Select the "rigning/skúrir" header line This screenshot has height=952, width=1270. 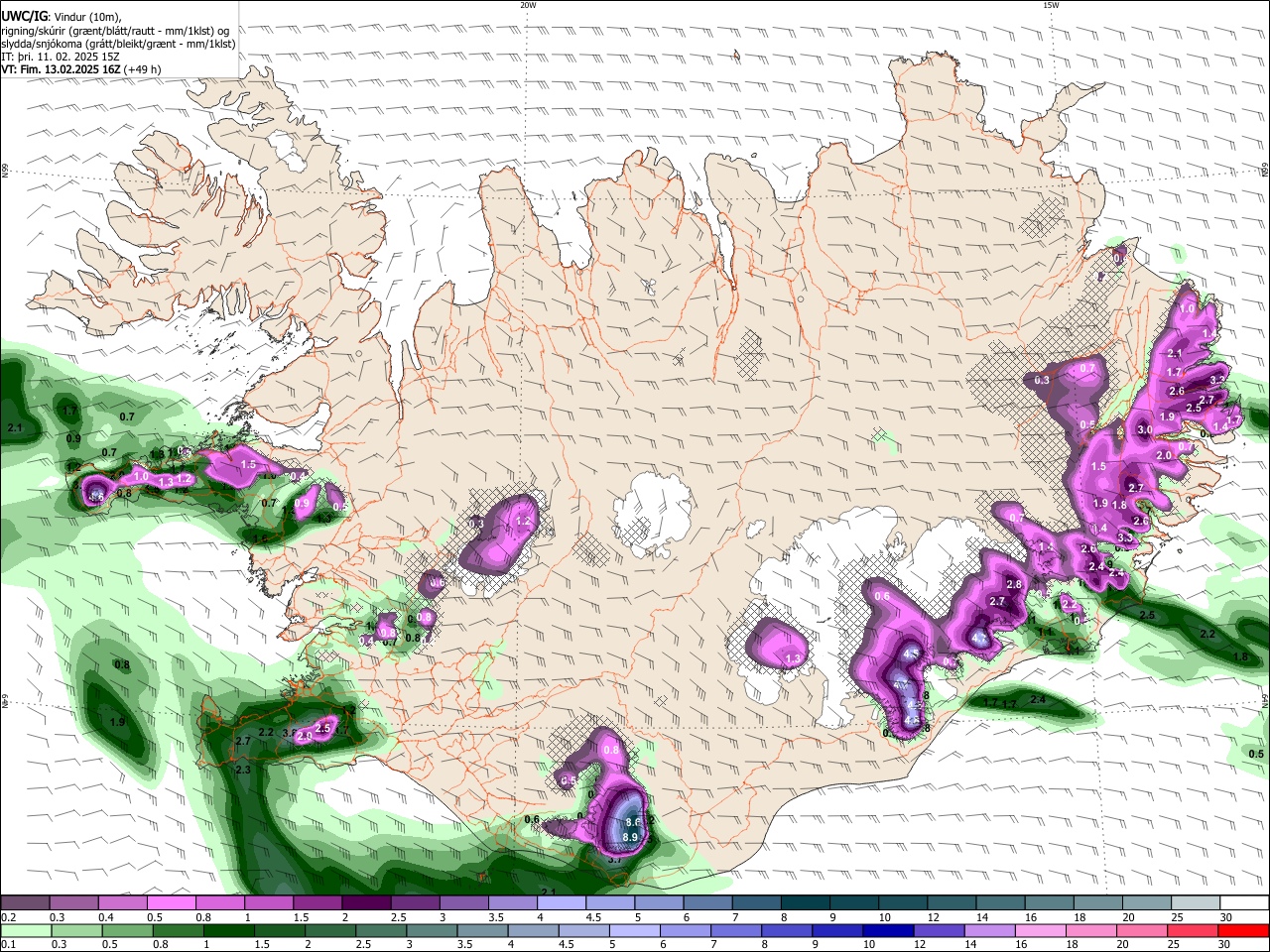coord(115,31)
